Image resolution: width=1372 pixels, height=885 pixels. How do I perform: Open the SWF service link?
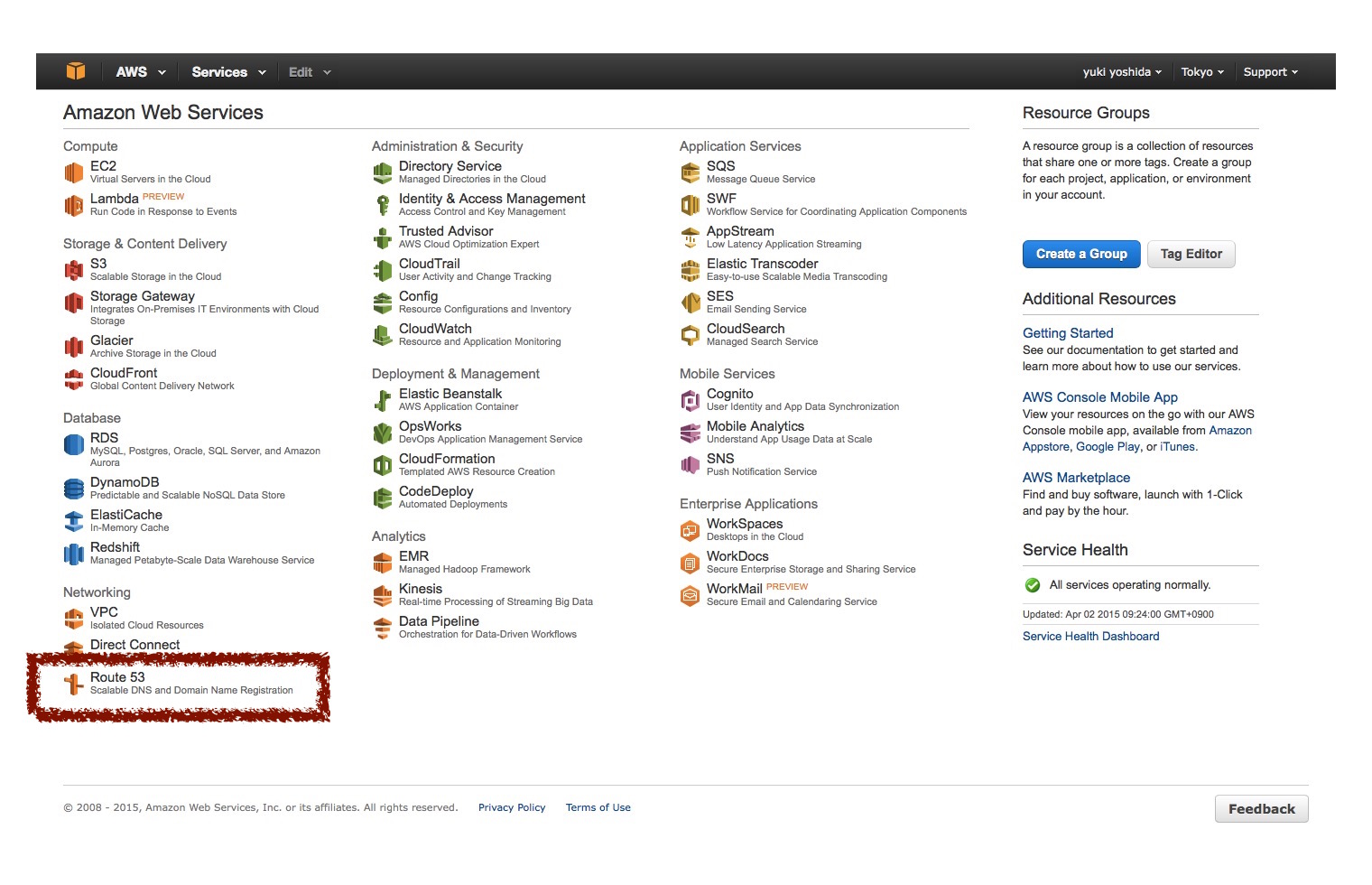click(721, 199)
